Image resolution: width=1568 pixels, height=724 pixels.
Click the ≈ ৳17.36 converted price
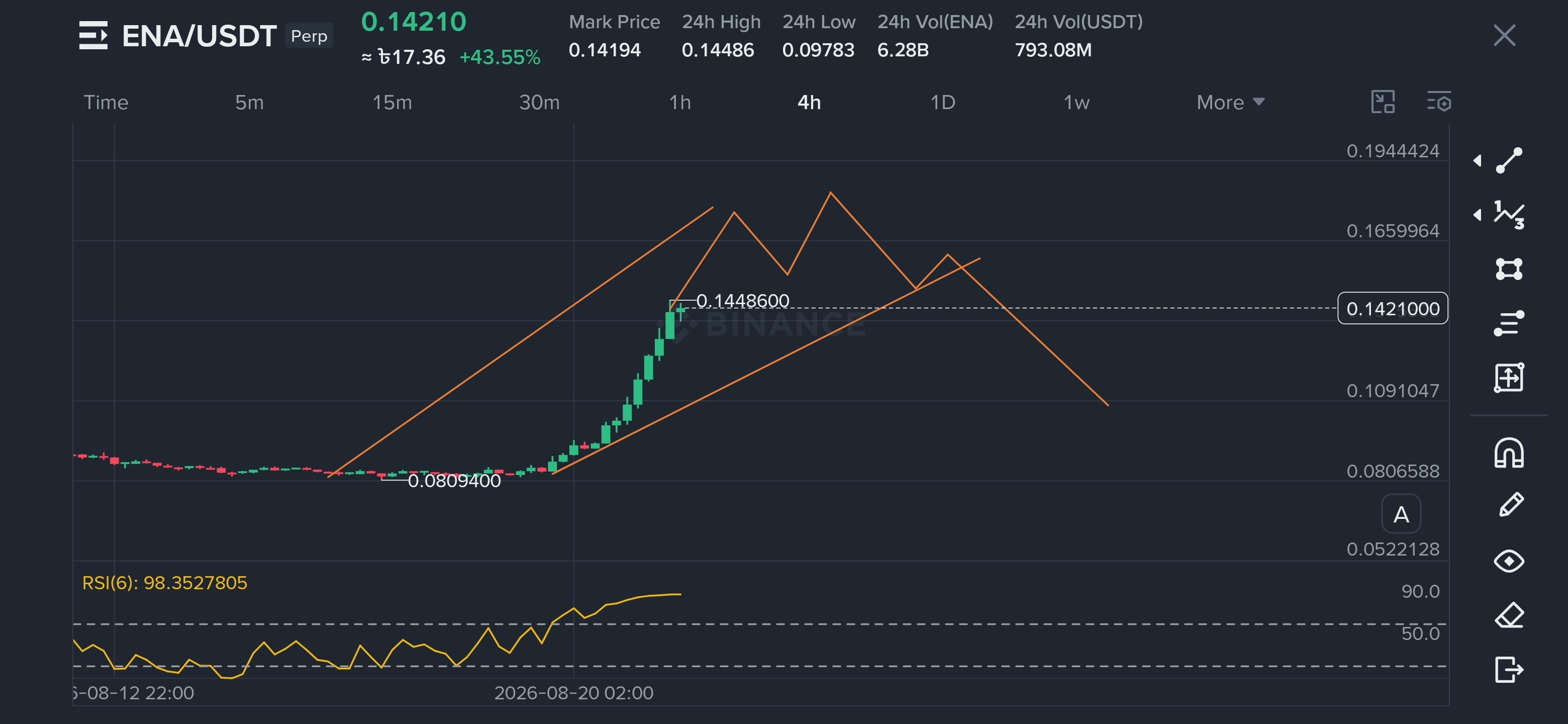[x=404, y=57]
